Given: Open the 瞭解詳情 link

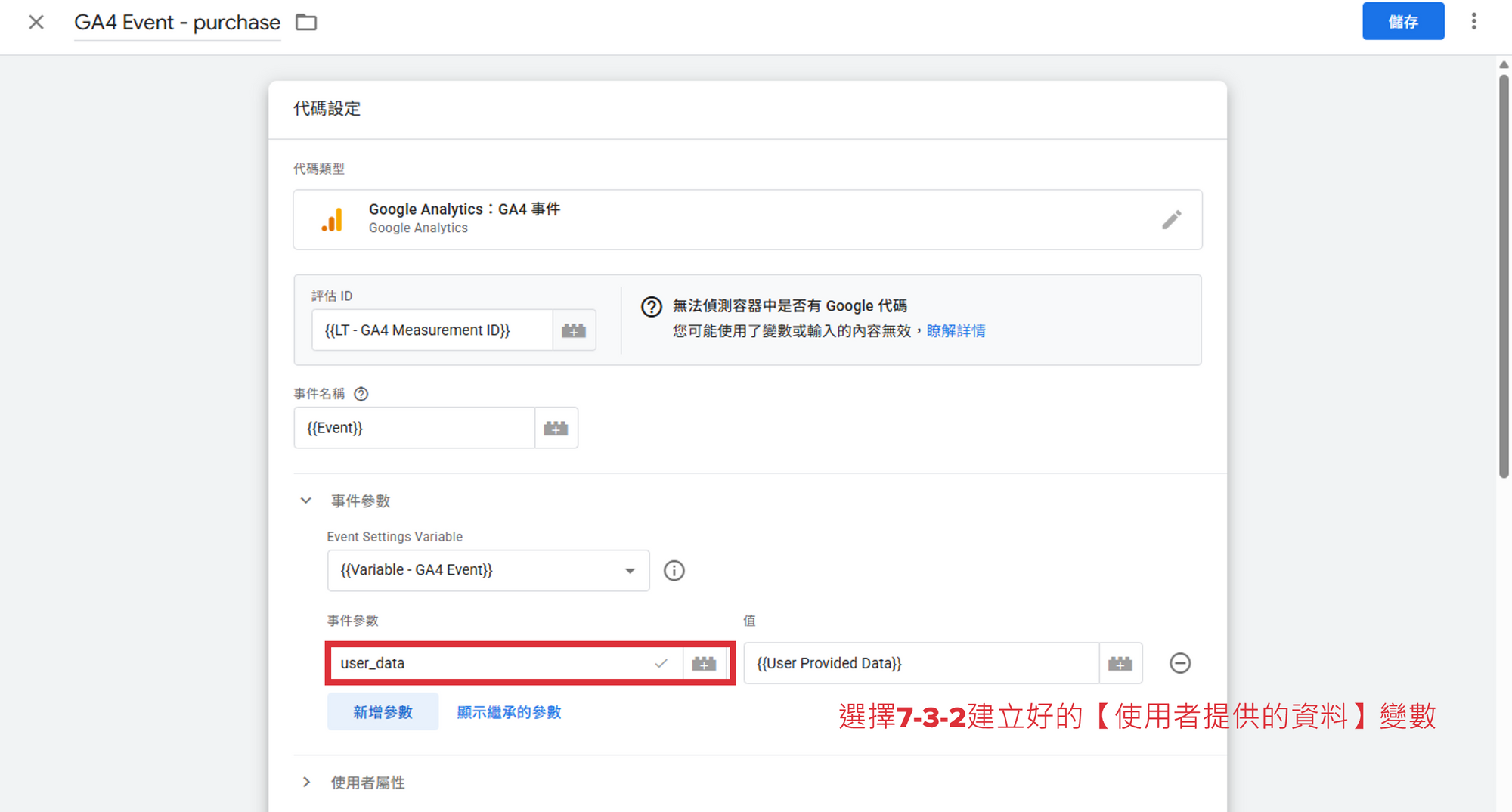Looking at the screenshot, I should (956, 331).
